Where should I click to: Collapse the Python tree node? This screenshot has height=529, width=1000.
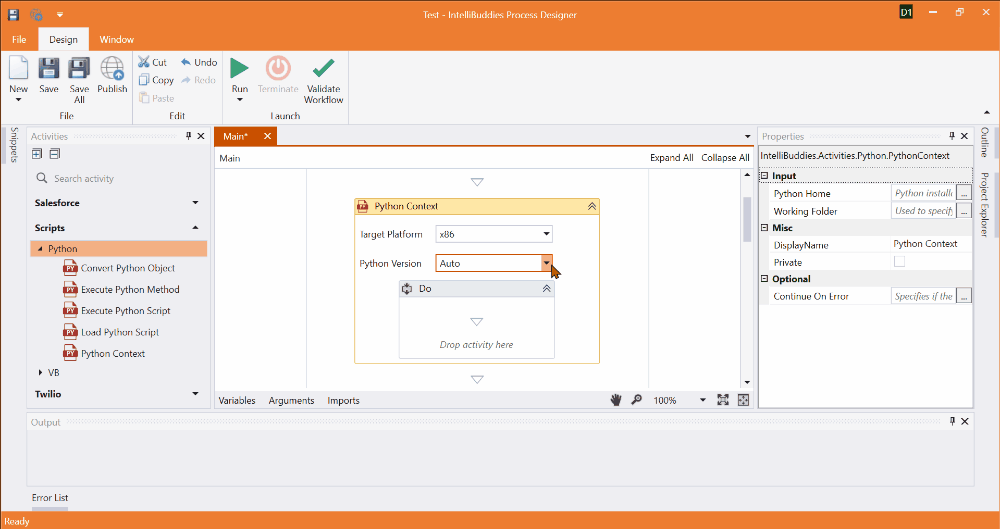pos(40,249)
